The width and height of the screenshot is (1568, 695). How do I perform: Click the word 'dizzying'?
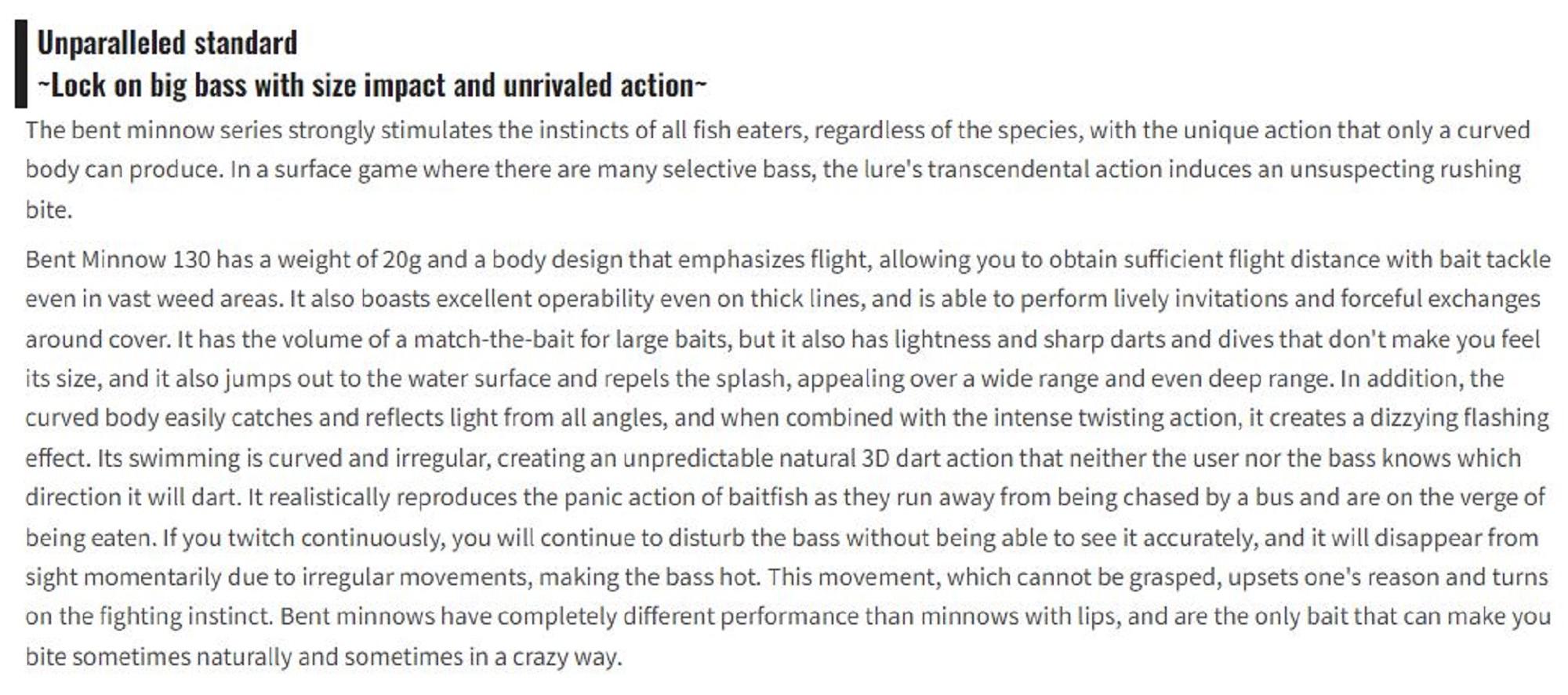click(x=1410, y=418)
